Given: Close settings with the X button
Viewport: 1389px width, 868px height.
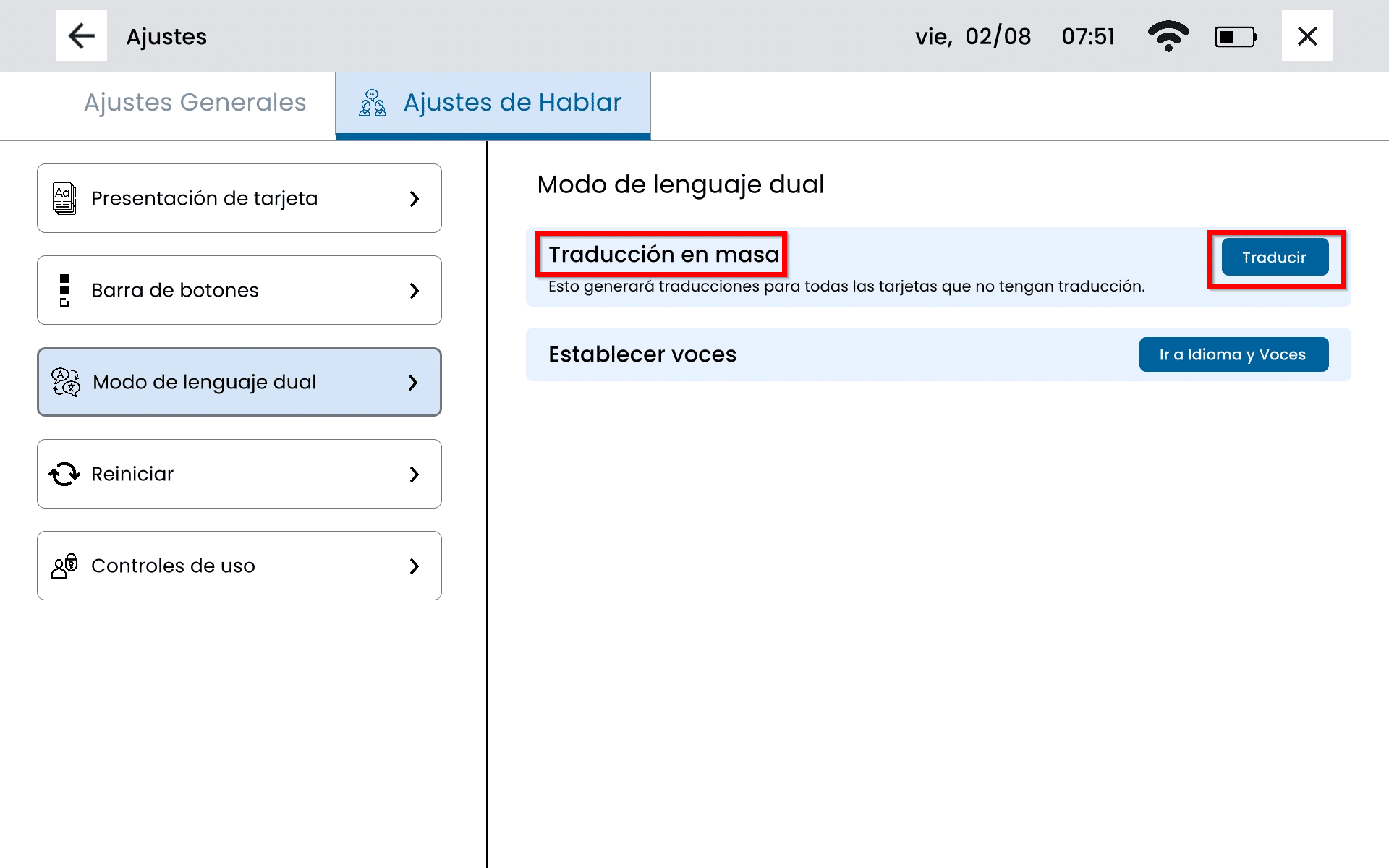Looking at the screenshot, I should coord(1307,36).
